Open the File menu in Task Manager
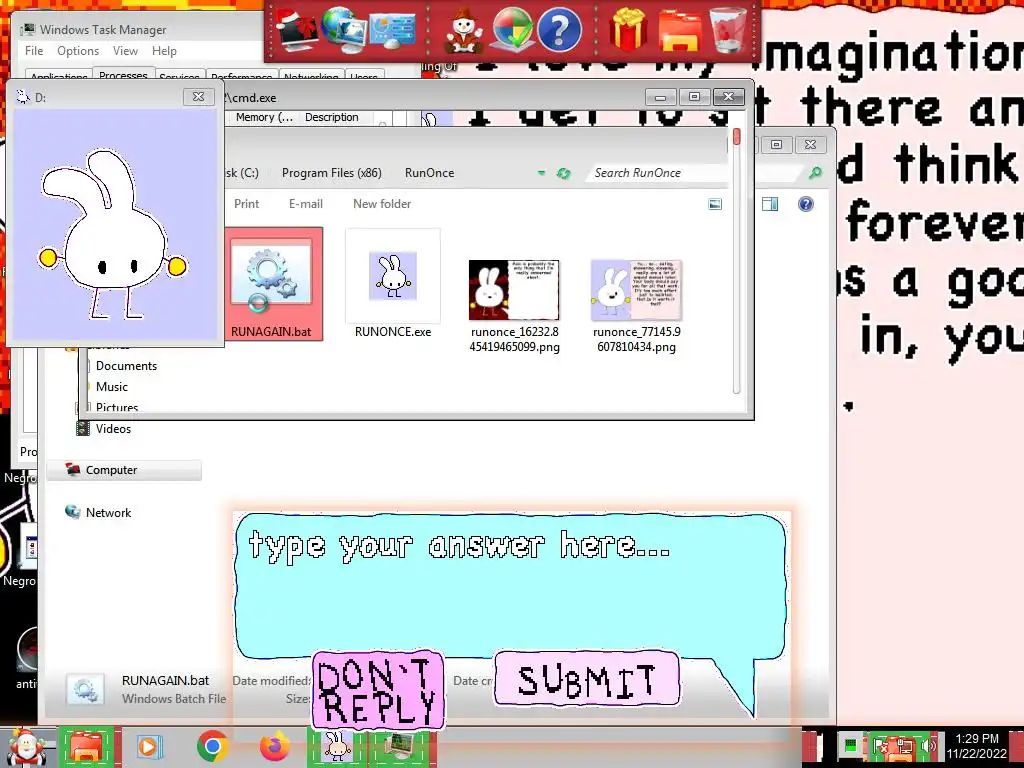The width and height of the screenshot is (1024, 768). (34, 51)
